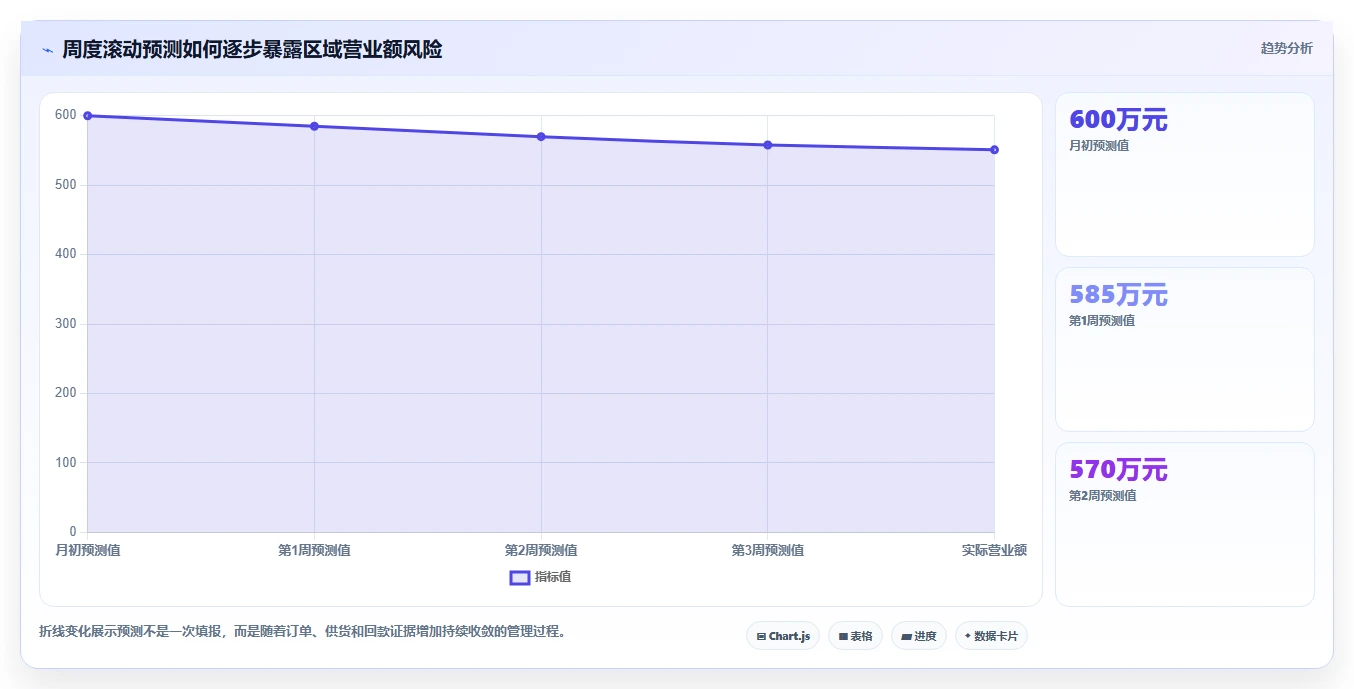
Task: Select the 进度 tag chip
Action: (x=918, y=636)
